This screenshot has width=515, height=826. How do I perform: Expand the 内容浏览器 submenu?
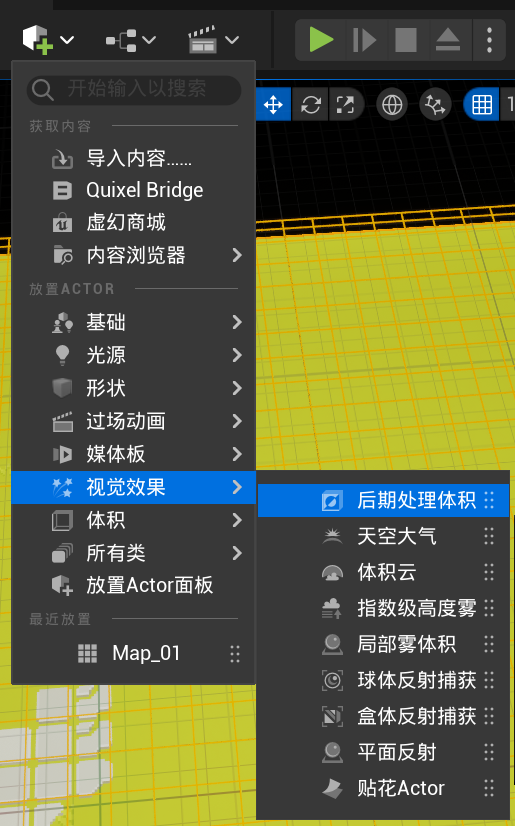point(133,255)
